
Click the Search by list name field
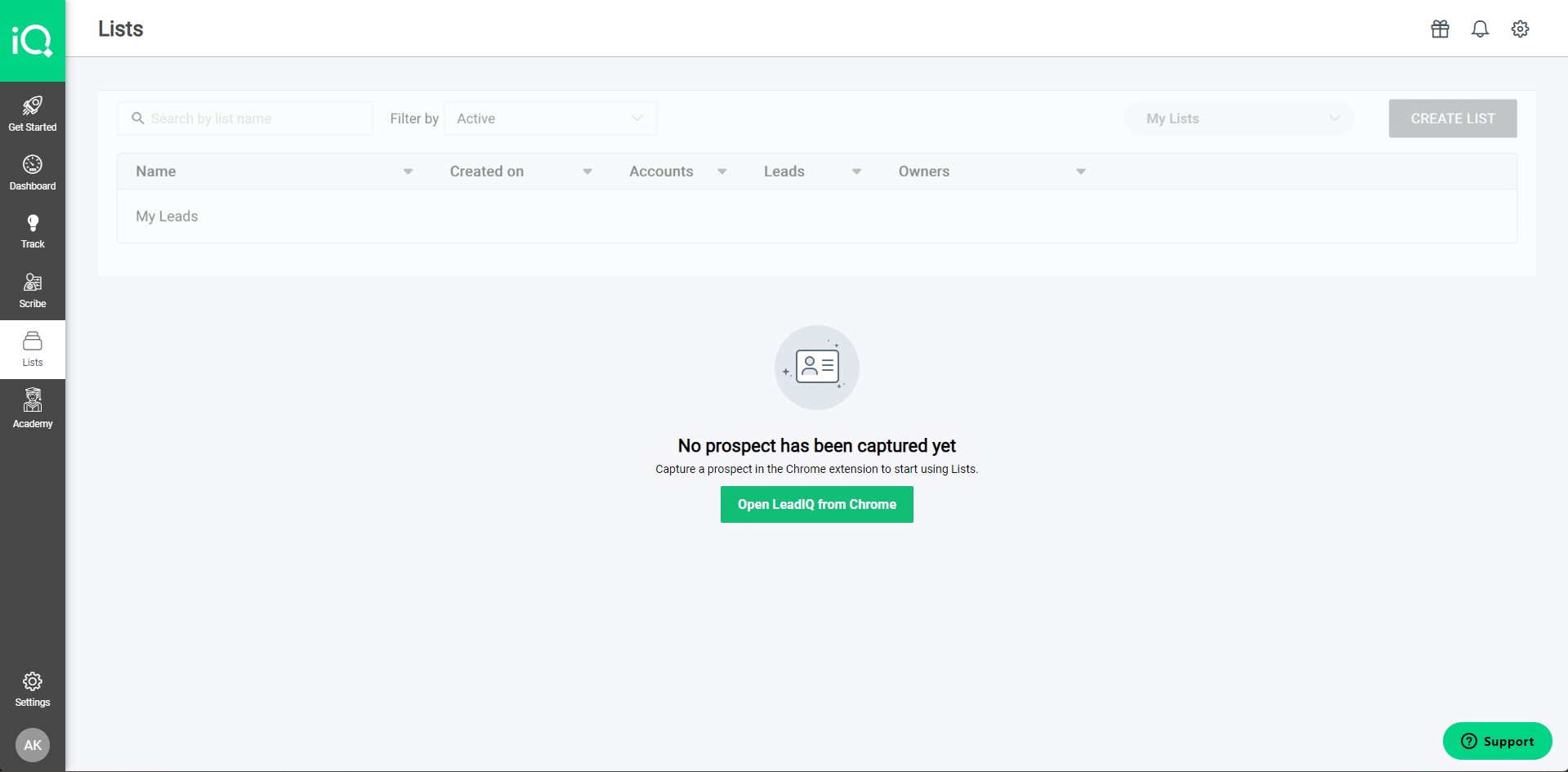(245, 118)
